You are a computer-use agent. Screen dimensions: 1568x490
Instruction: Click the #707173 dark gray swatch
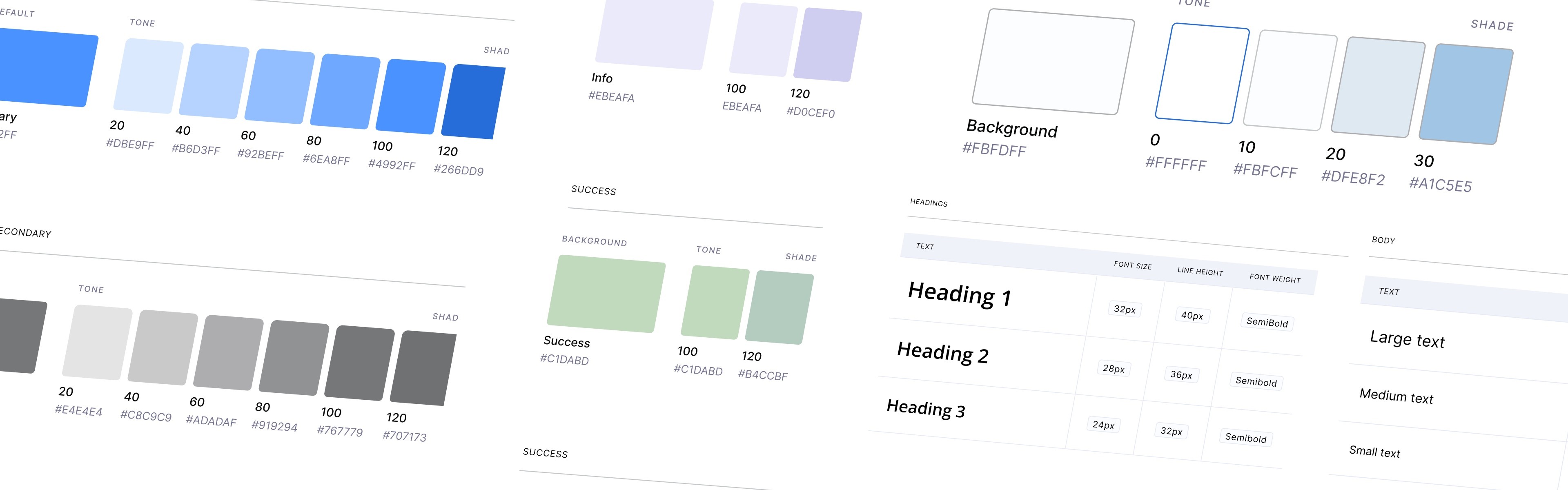(423, 368)
